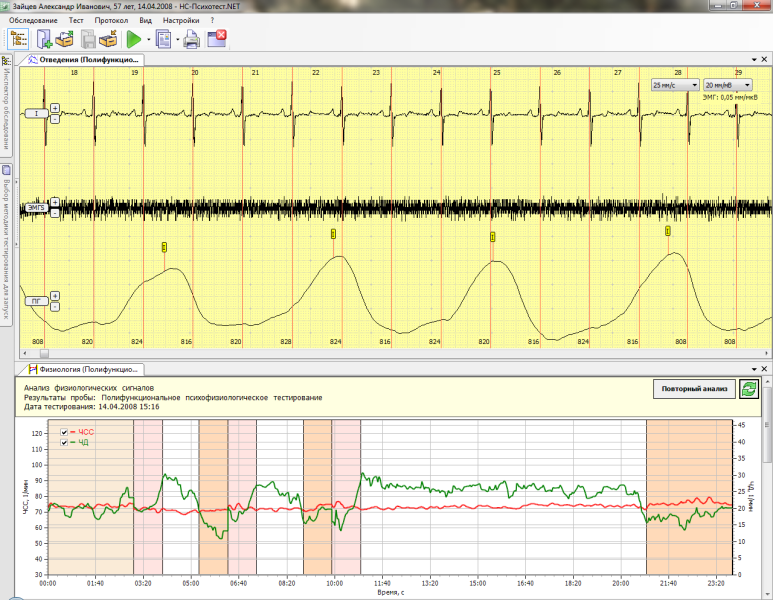Click the protocol report icon

pyautogui.click(x=164, y=40)
